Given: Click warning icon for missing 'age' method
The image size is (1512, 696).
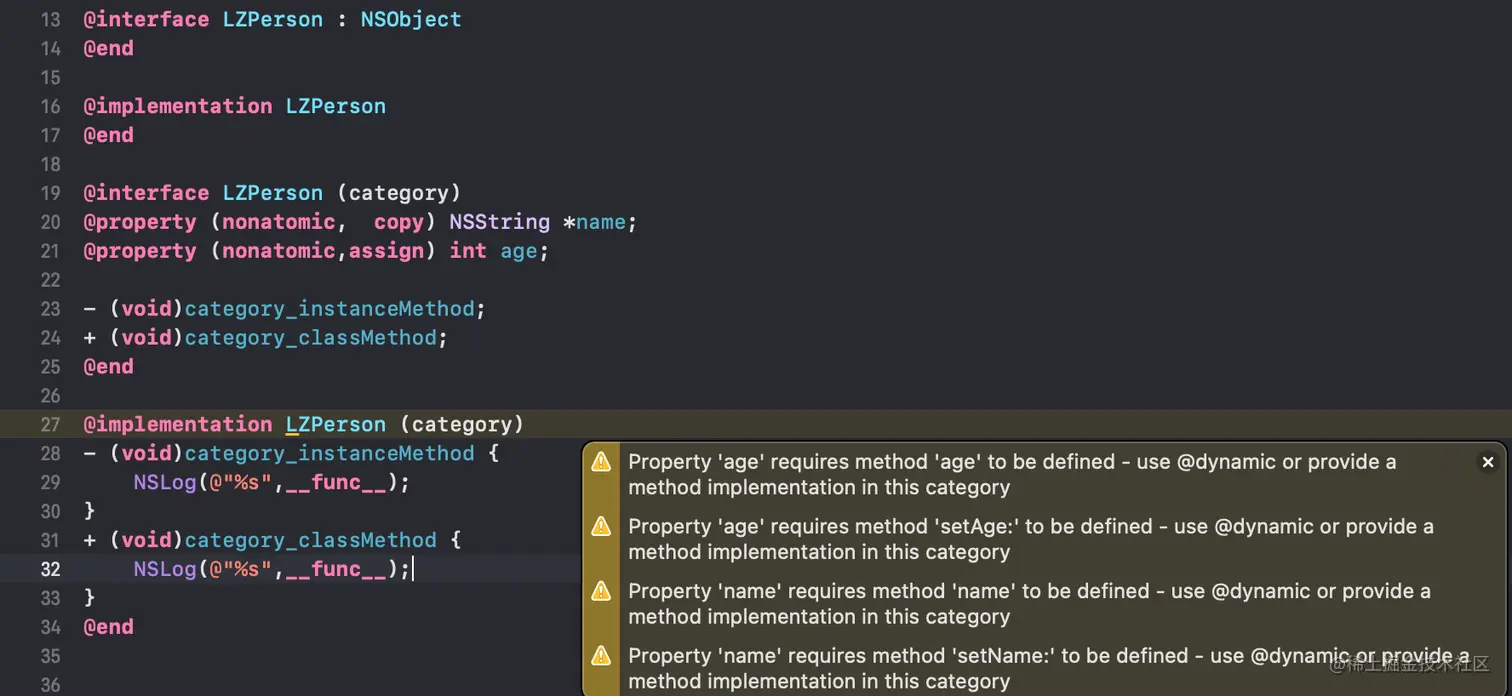Looking at the screenshot, I should (601, 462).
